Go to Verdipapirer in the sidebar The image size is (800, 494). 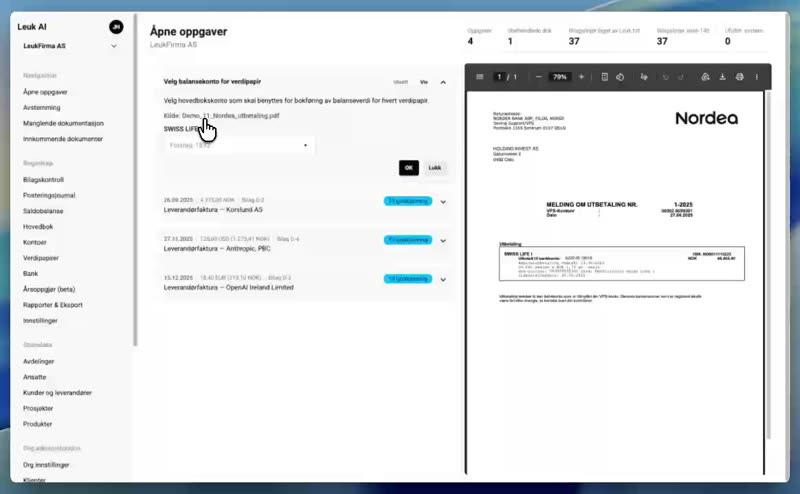coord(41,258)
